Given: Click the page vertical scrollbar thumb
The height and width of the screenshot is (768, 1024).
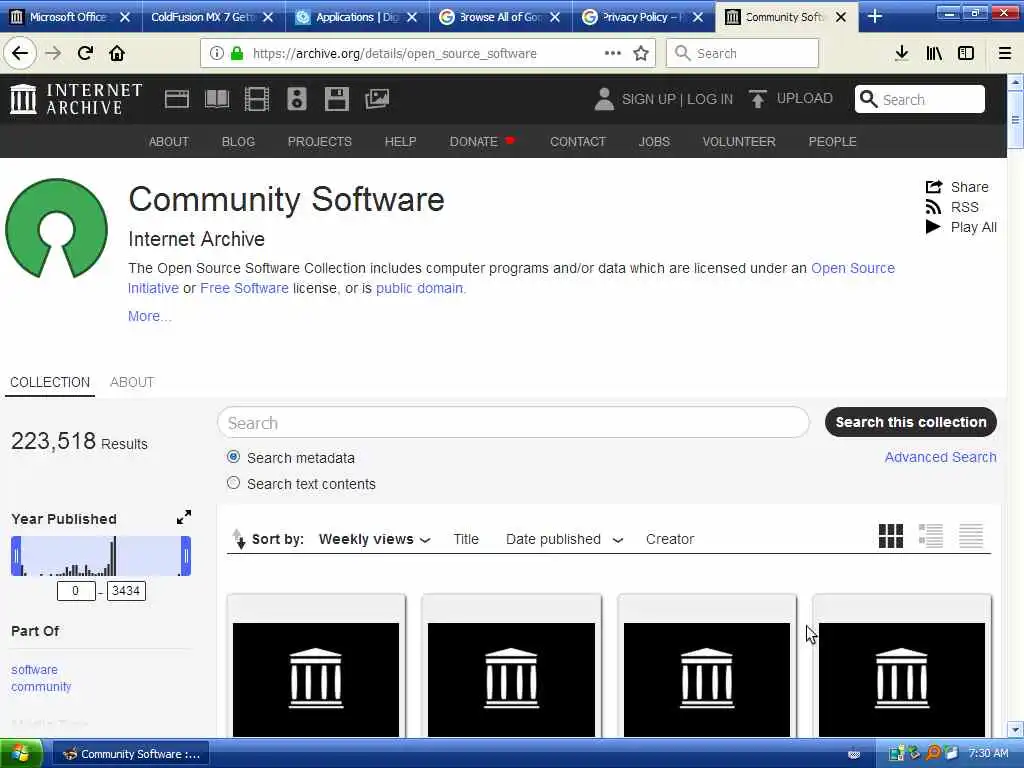Looking at the screenshot, I should [x=1015, y=120].
